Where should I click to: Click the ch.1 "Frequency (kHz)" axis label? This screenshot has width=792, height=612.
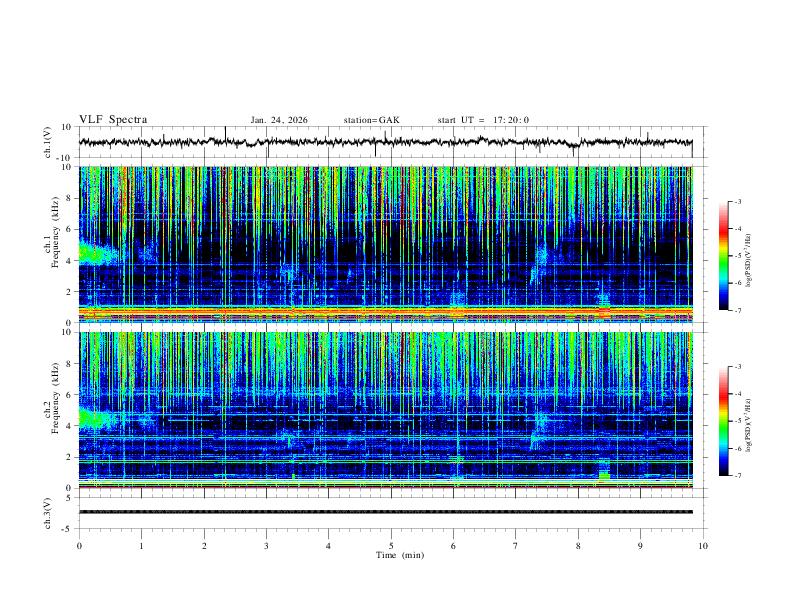coord(55,233)
